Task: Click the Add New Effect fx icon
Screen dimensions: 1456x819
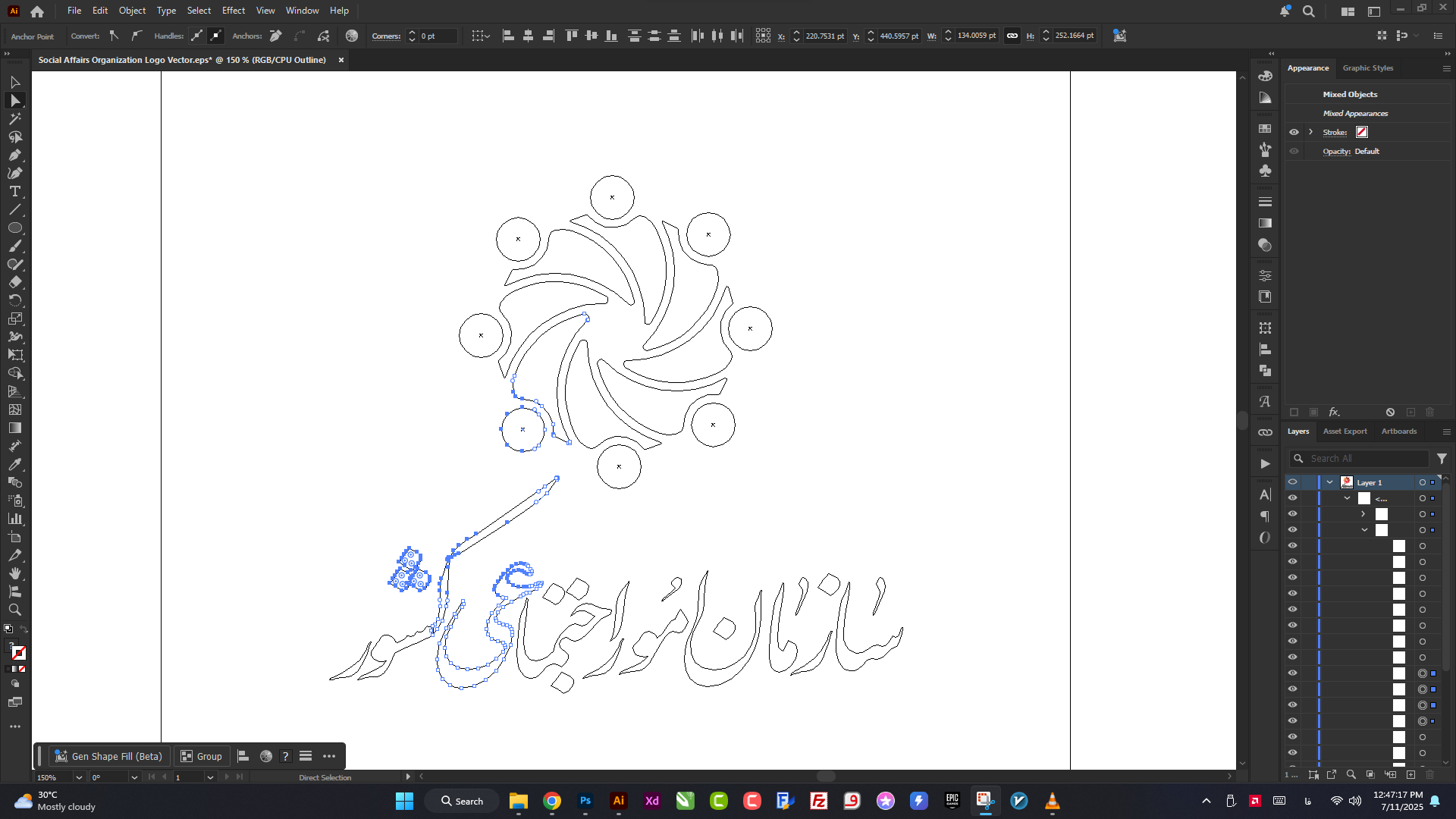Action: (x=1334, y=412)
